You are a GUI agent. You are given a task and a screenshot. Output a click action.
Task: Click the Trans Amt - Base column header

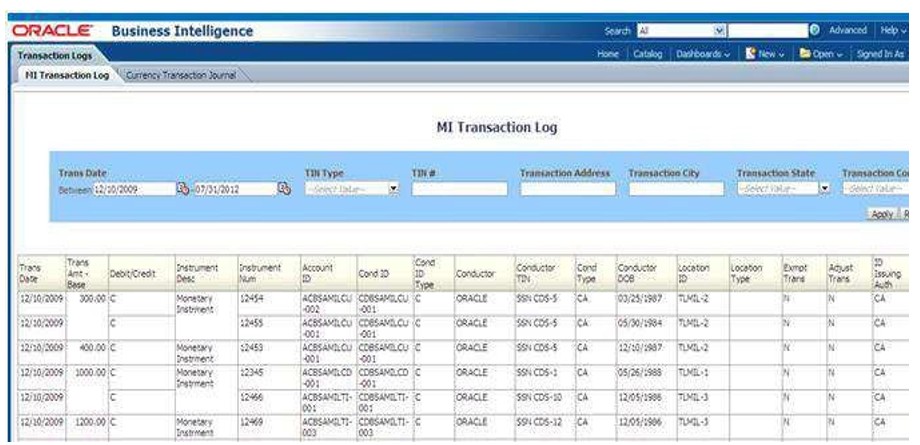86,273
